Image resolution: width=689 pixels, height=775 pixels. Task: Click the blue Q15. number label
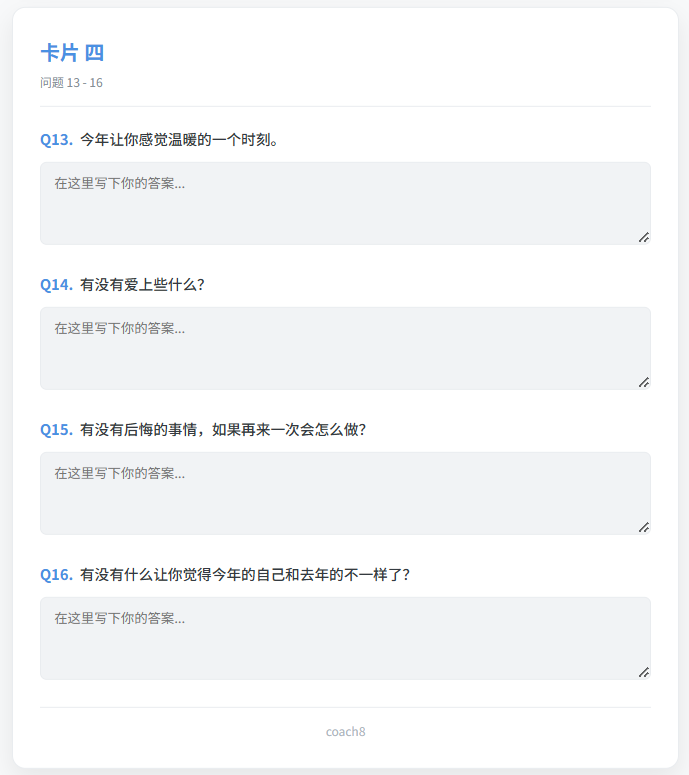point(56,430)
